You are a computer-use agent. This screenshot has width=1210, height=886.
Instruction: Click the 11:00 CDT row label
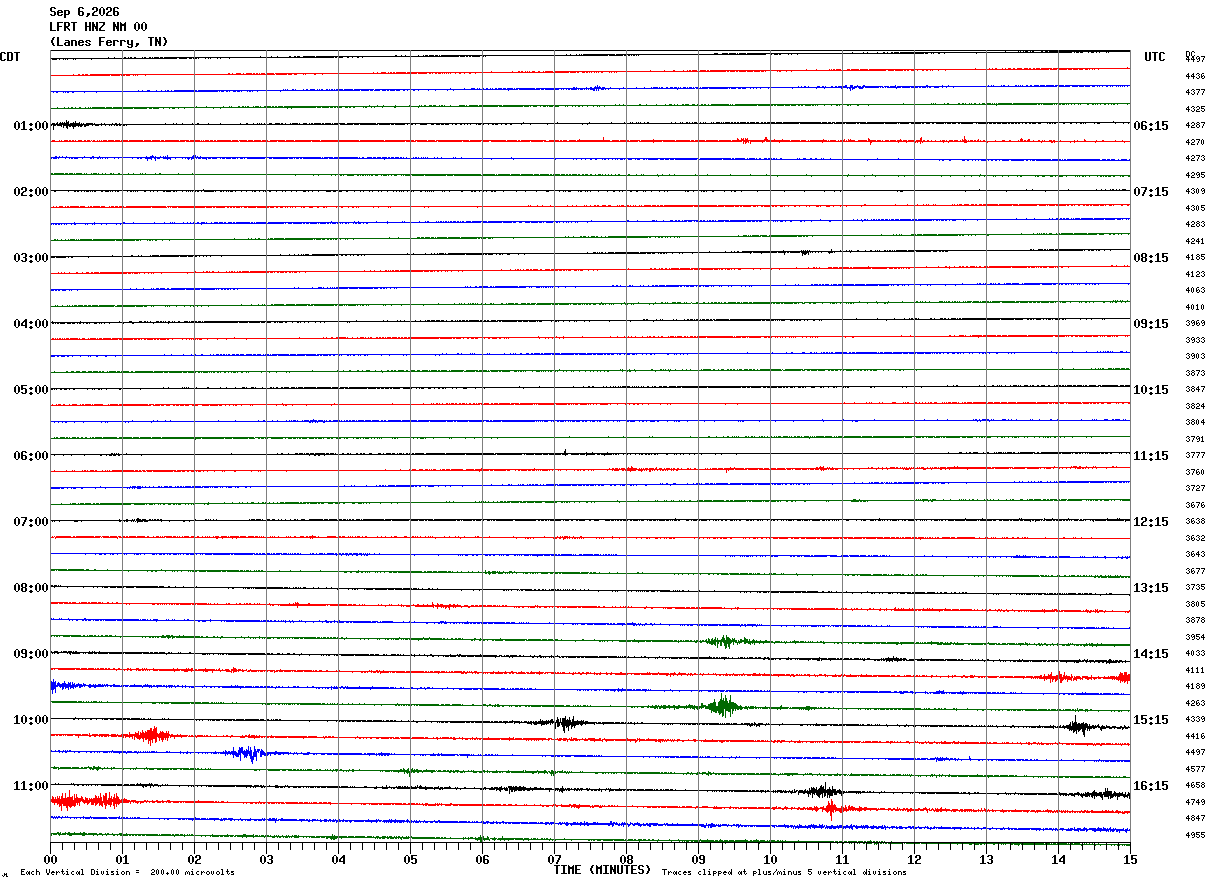click(x=30, y=786)
